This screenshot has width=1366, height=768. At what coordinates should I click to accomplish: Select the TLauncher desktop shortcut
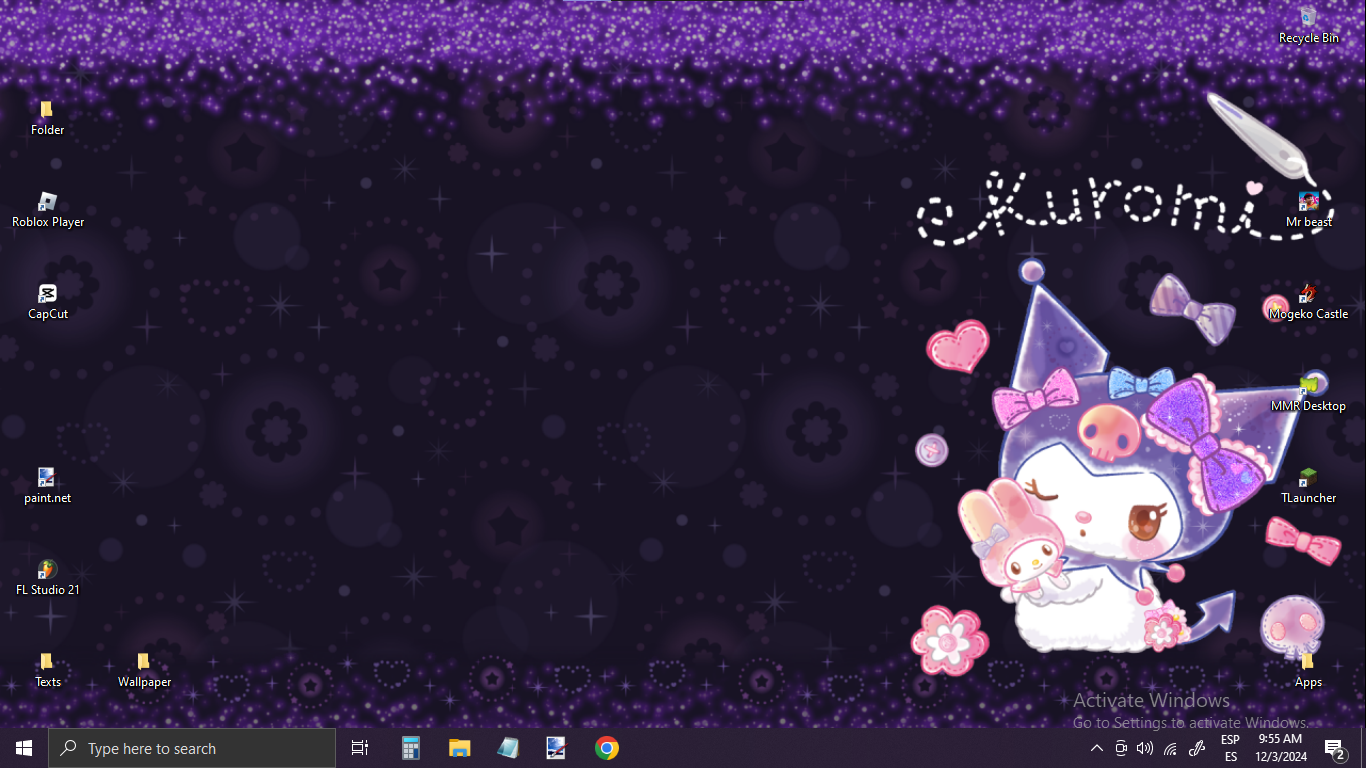click(1308, 485)
